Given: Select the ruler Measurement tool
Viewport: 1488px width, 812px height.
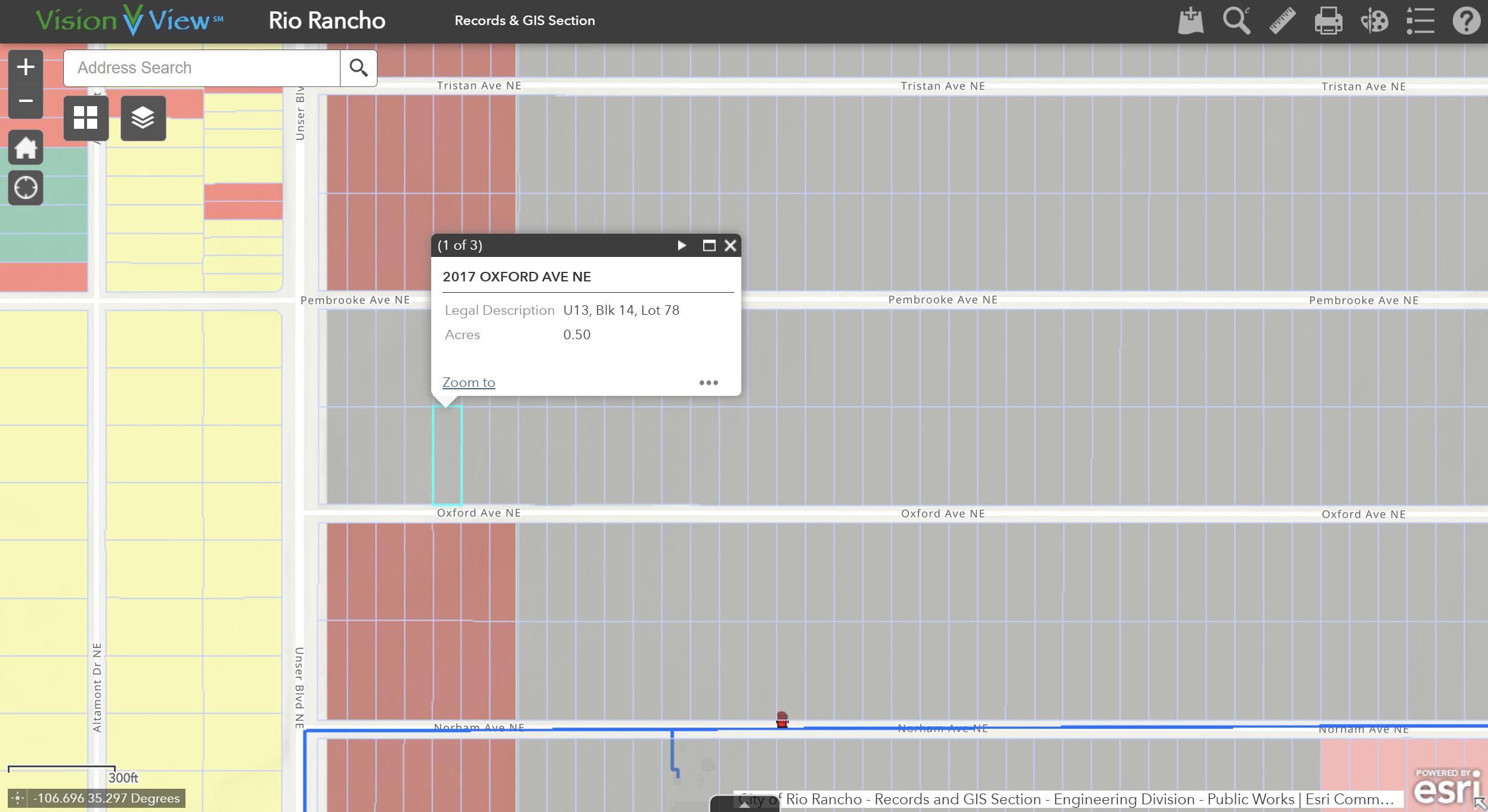Looking at the screenshot, I should [1282, 21].
